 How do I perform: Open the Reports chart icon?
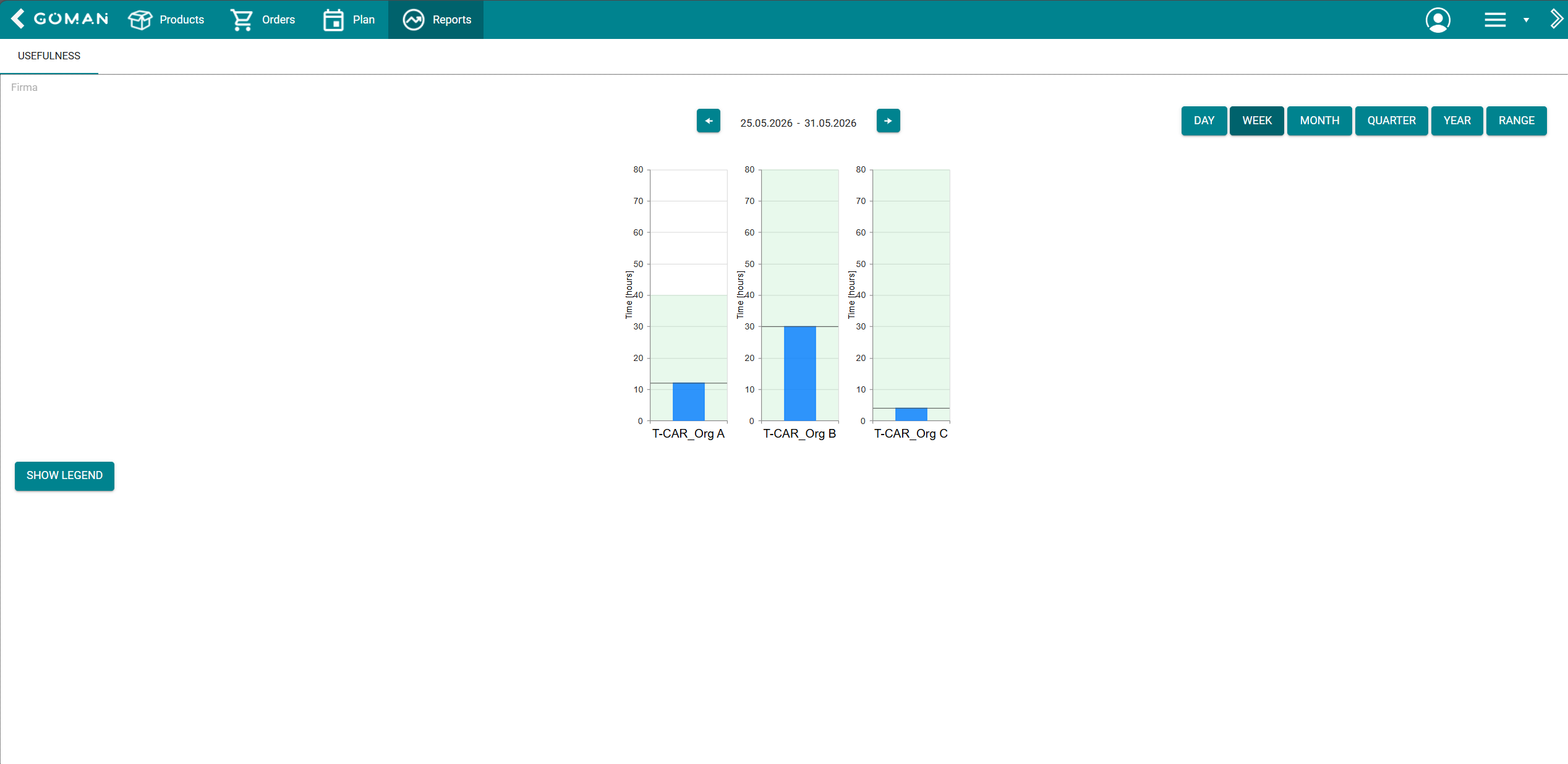(414, 20)
